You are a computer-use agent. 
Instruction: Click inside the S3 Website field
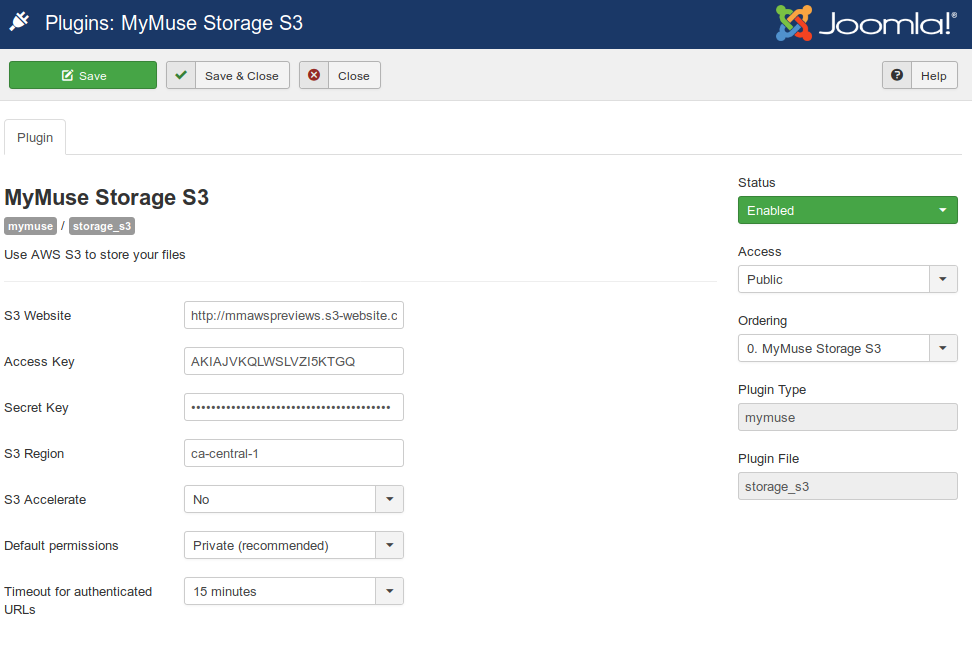(293, 315)
